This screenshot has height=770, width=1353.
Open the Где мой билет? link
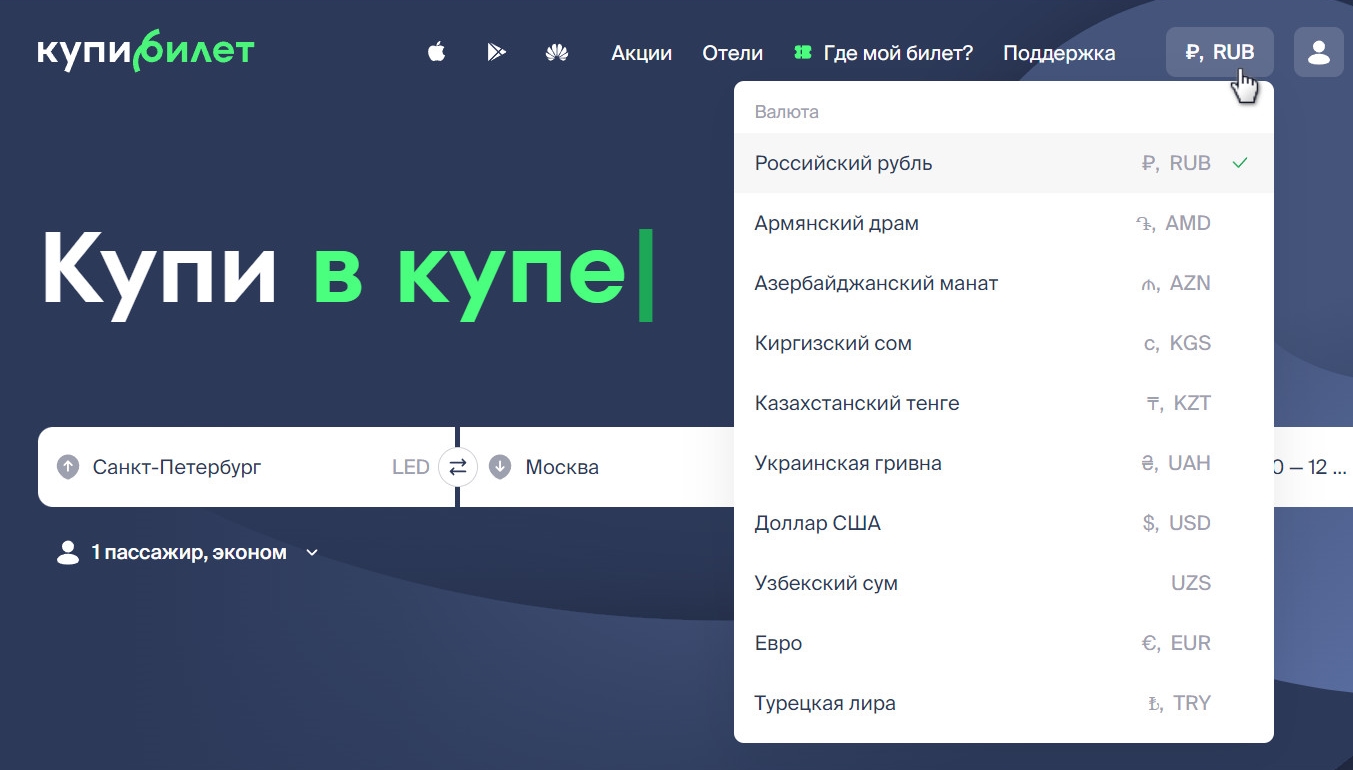tap(897, 53)
